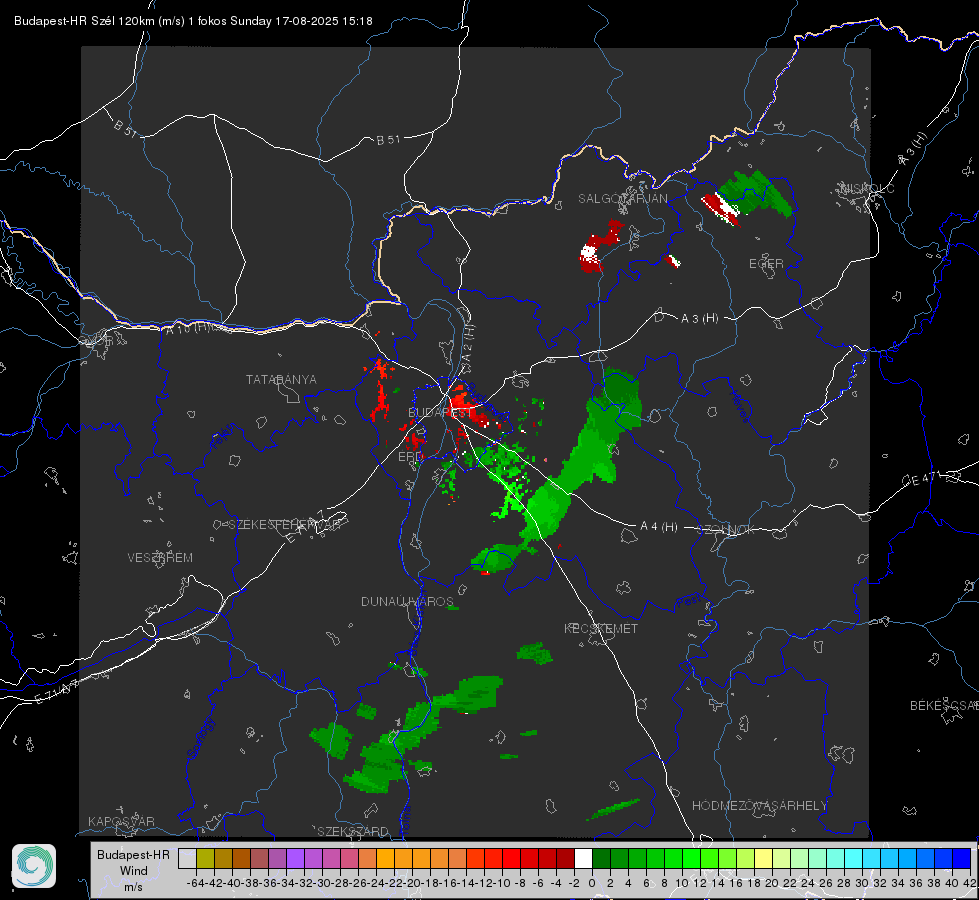979x900 pixels.
Task: Click the MISKOLC city label
Action: [867, 188]
